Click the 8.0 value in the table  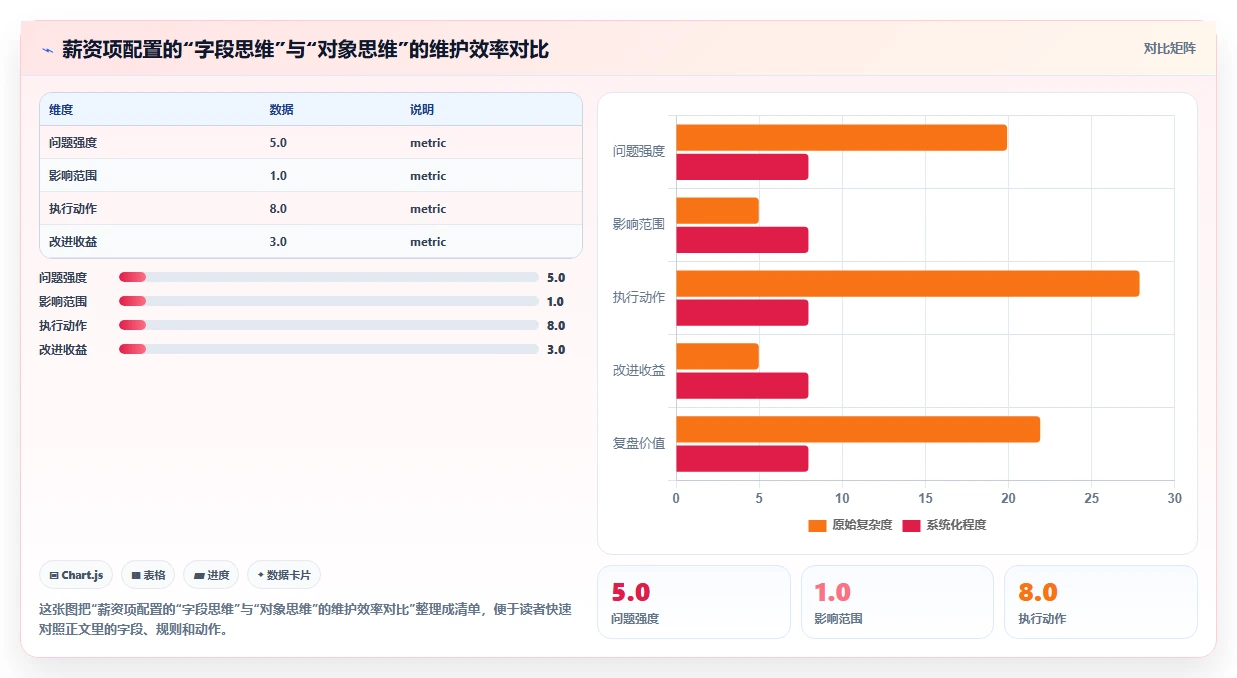pos(278,209)
